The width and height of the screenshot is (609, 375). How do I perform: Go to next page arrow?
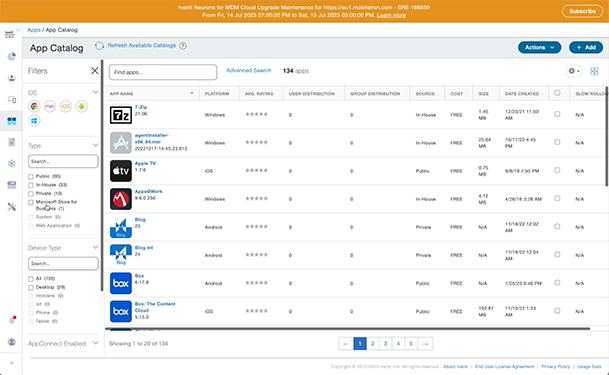click(425, 344)
